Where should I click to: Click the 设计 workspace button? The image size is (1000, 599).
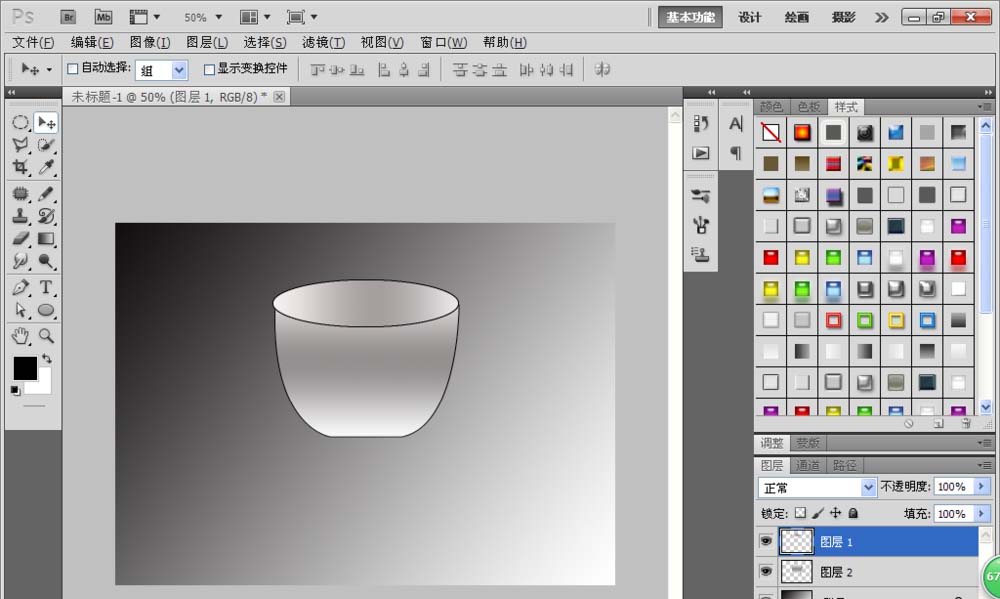(749, 16)
